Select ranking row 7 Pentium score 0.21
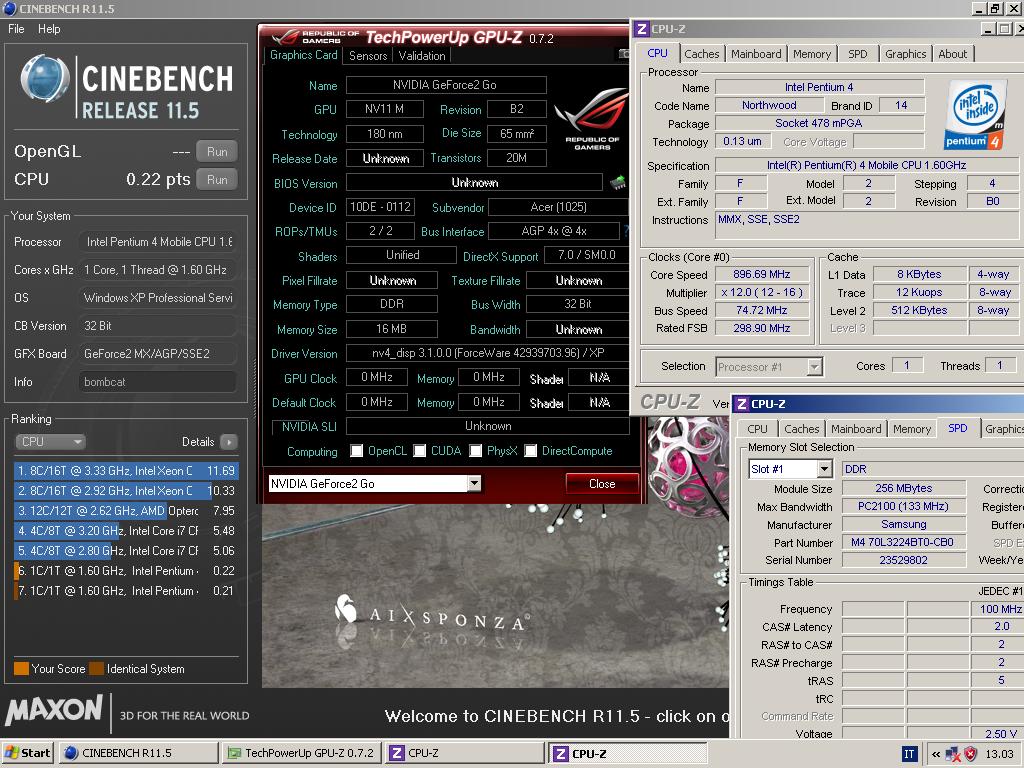Image resolution: width=1024 pixels, height=768 pixels. (x=126, y=591)
